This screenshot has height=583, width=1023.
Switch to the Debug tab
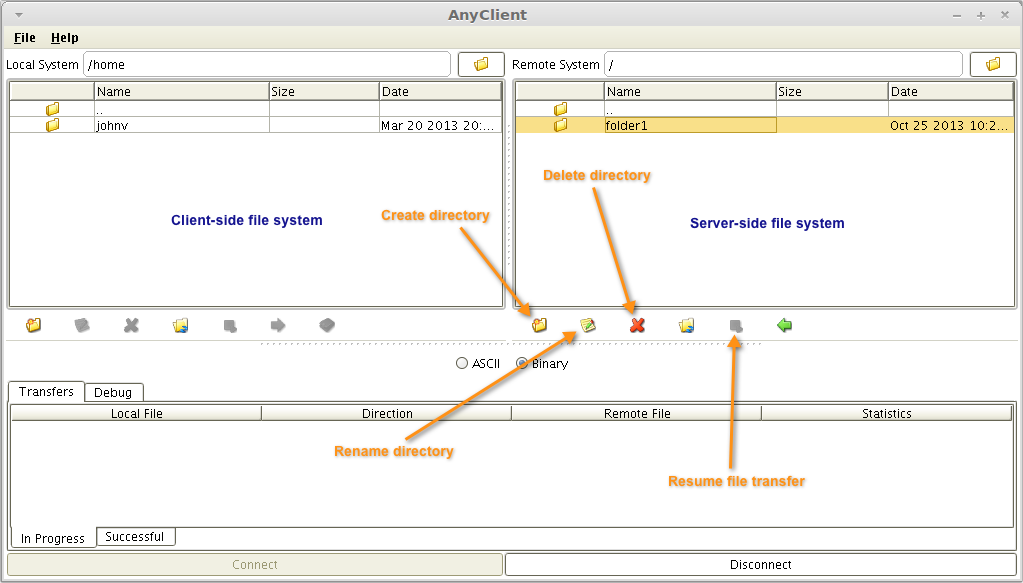(113, 392)
